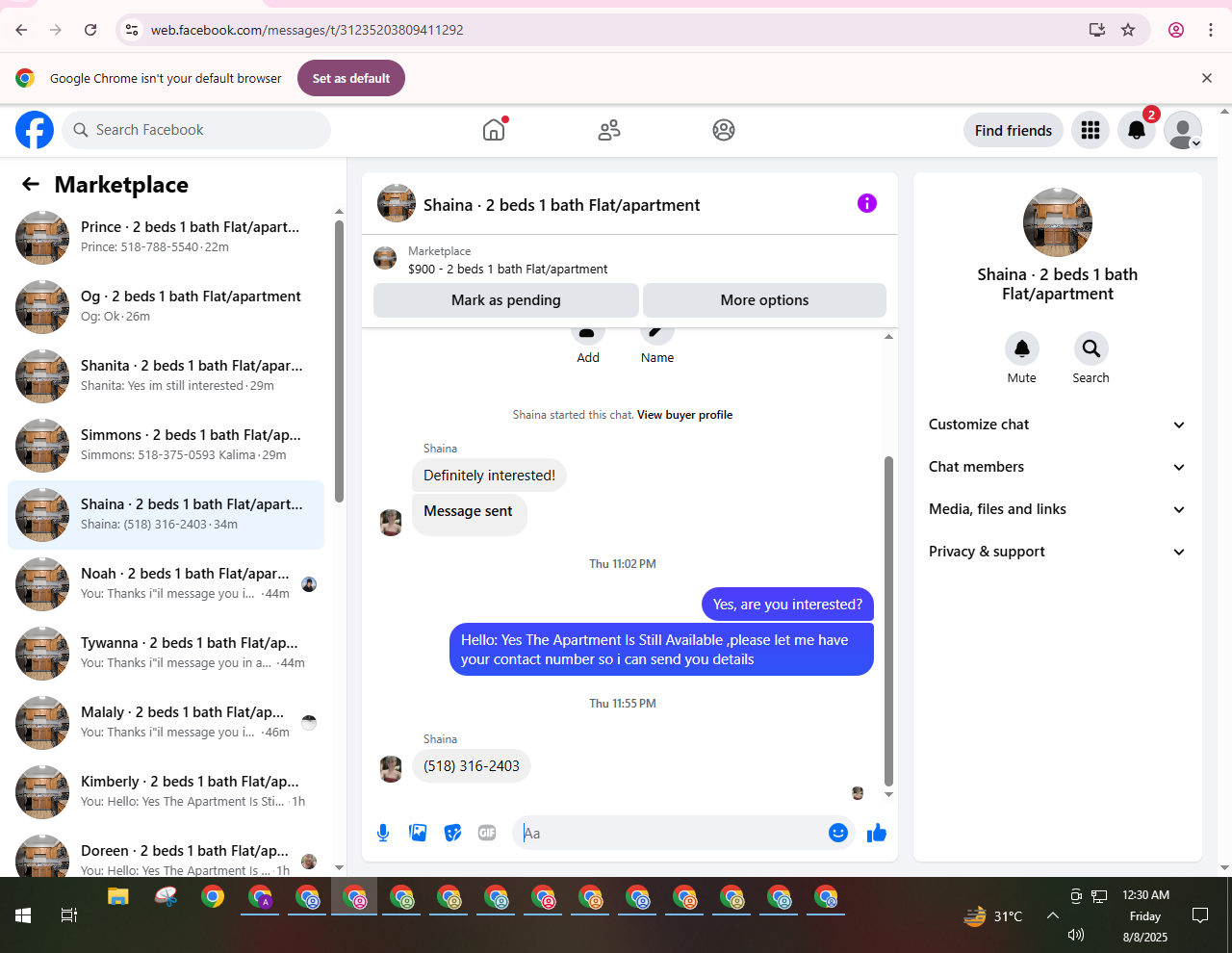Open the notifications bell with 2 badge
Screen dimensions: 1232x953
click(x=1137, y=130)
